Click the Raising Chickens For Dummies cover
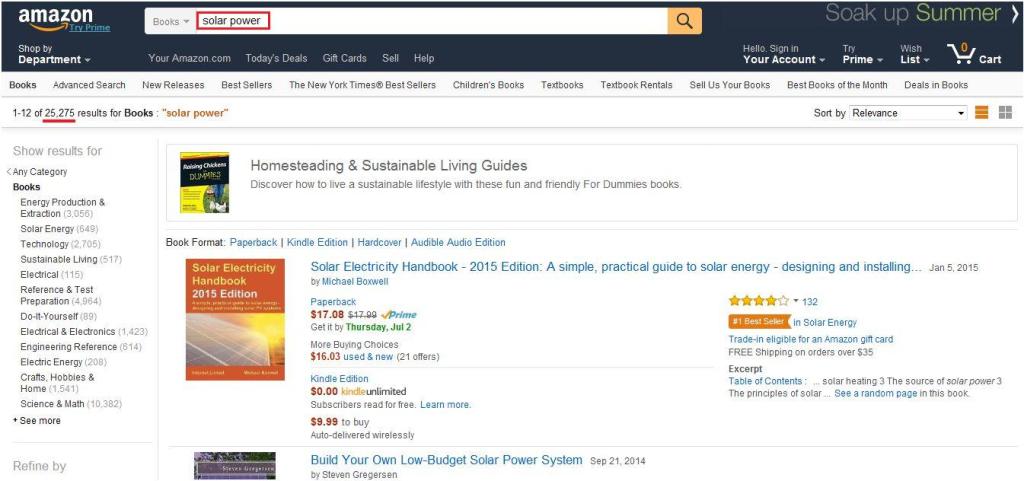This screenshot has width=1024, height=481. click(x=204, y=182)
